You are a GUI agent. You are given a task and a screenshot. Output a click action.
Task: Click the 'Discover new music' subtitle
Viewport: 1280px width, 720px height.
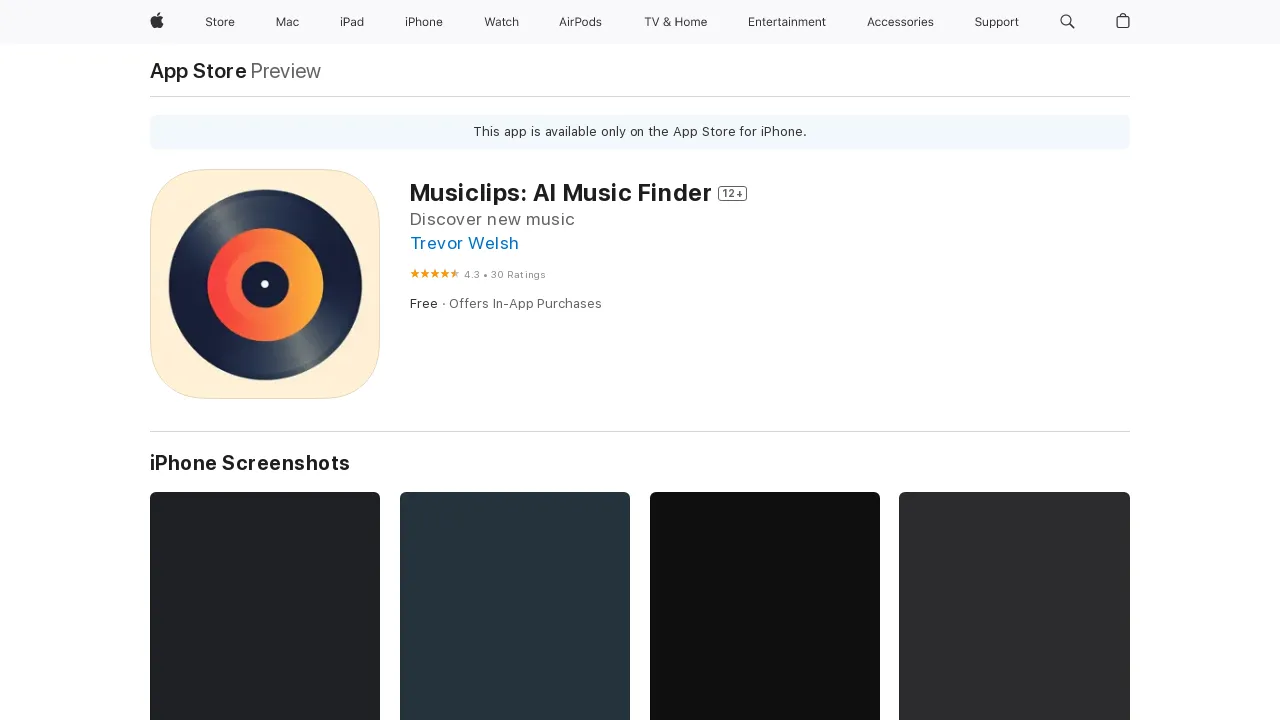[x=492, y=219]
